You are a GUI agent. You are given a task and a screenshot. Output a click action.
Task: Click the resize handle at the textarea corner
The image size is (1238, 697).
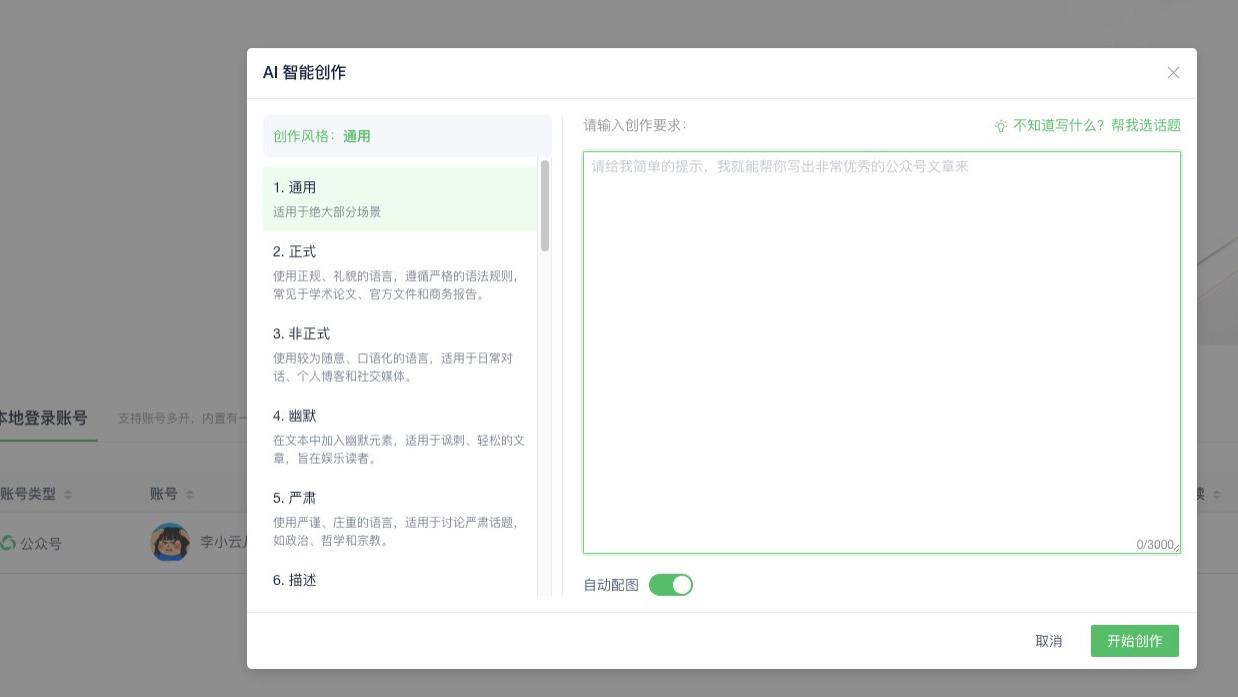click(1176, 548)
